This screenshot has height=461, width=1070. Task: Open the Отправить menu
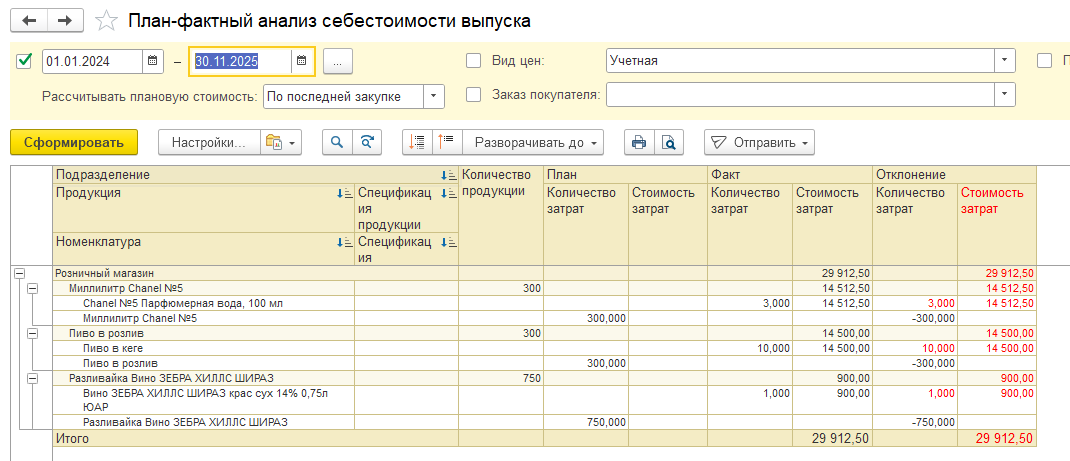[x=759, y=142]
